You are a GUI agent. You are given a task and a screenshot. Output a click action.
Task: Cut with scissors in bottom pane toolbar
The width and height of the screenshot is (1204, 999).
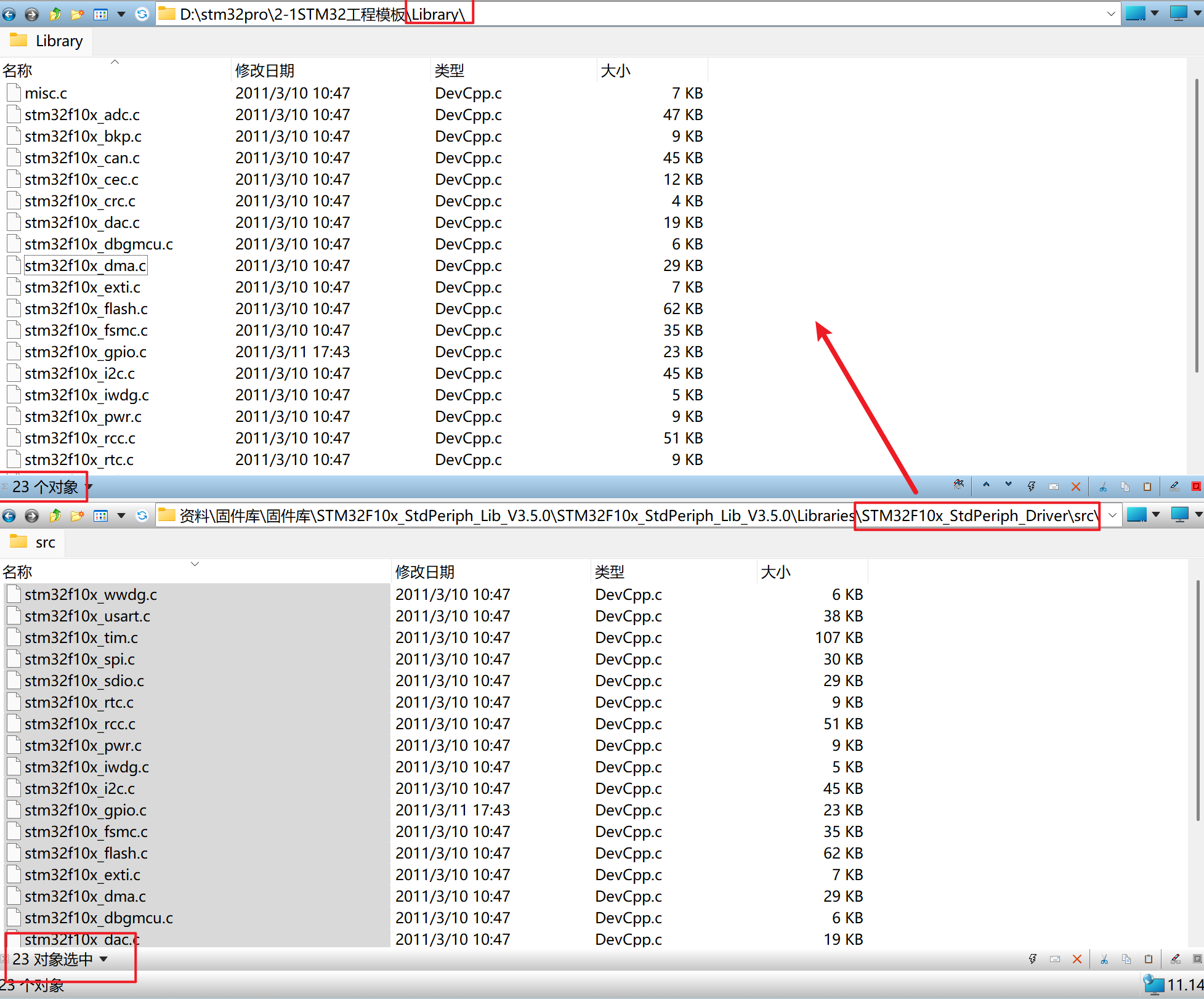pos(1104,959)
